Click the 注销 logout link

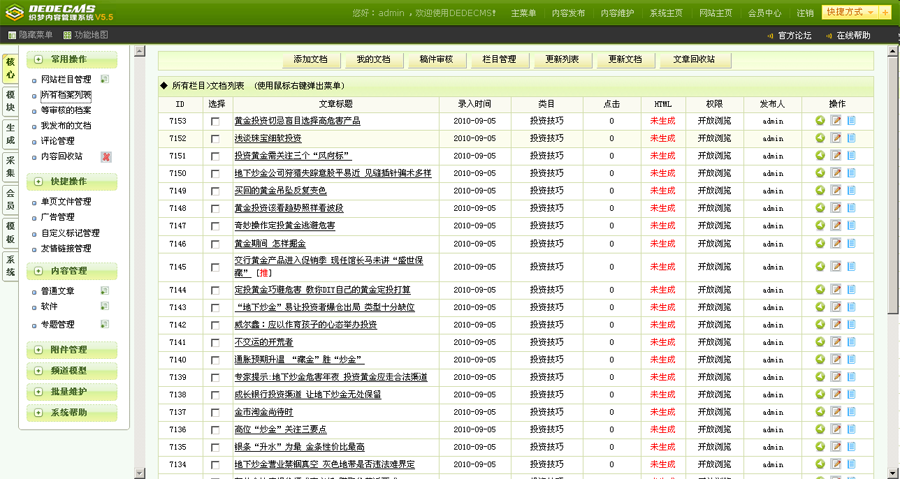tap(805, 13)
